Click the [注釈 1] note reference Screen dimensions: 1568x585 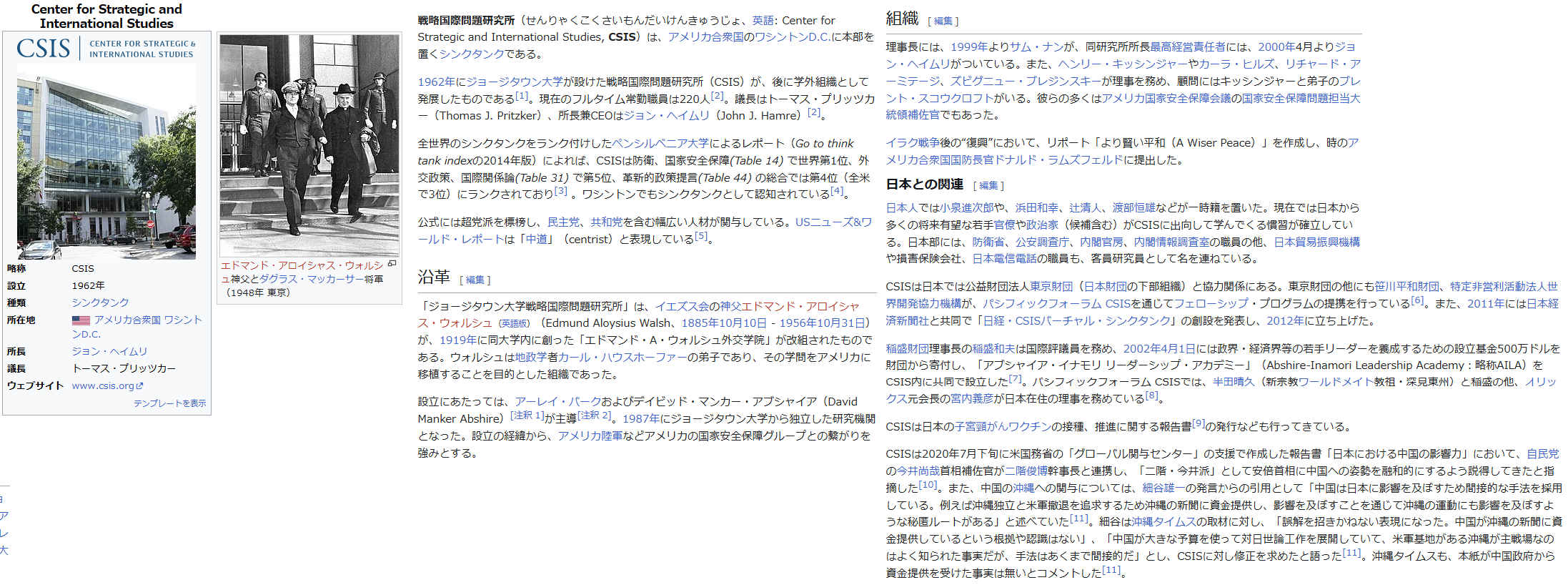click(527, 416)
